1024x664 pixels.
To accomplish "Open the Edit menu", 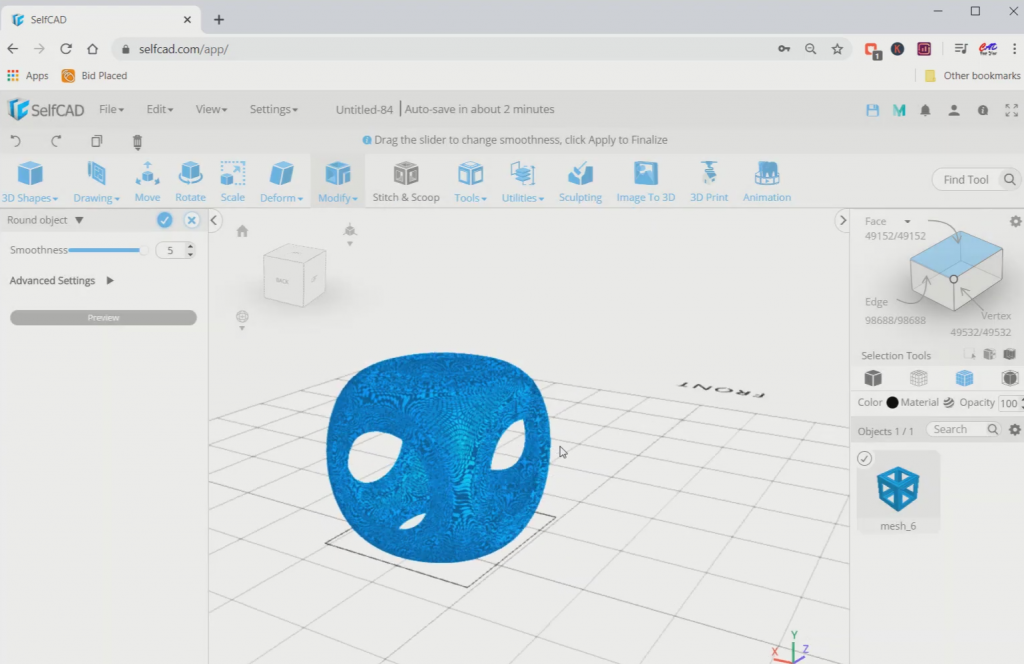I will [x=158, y=109].
